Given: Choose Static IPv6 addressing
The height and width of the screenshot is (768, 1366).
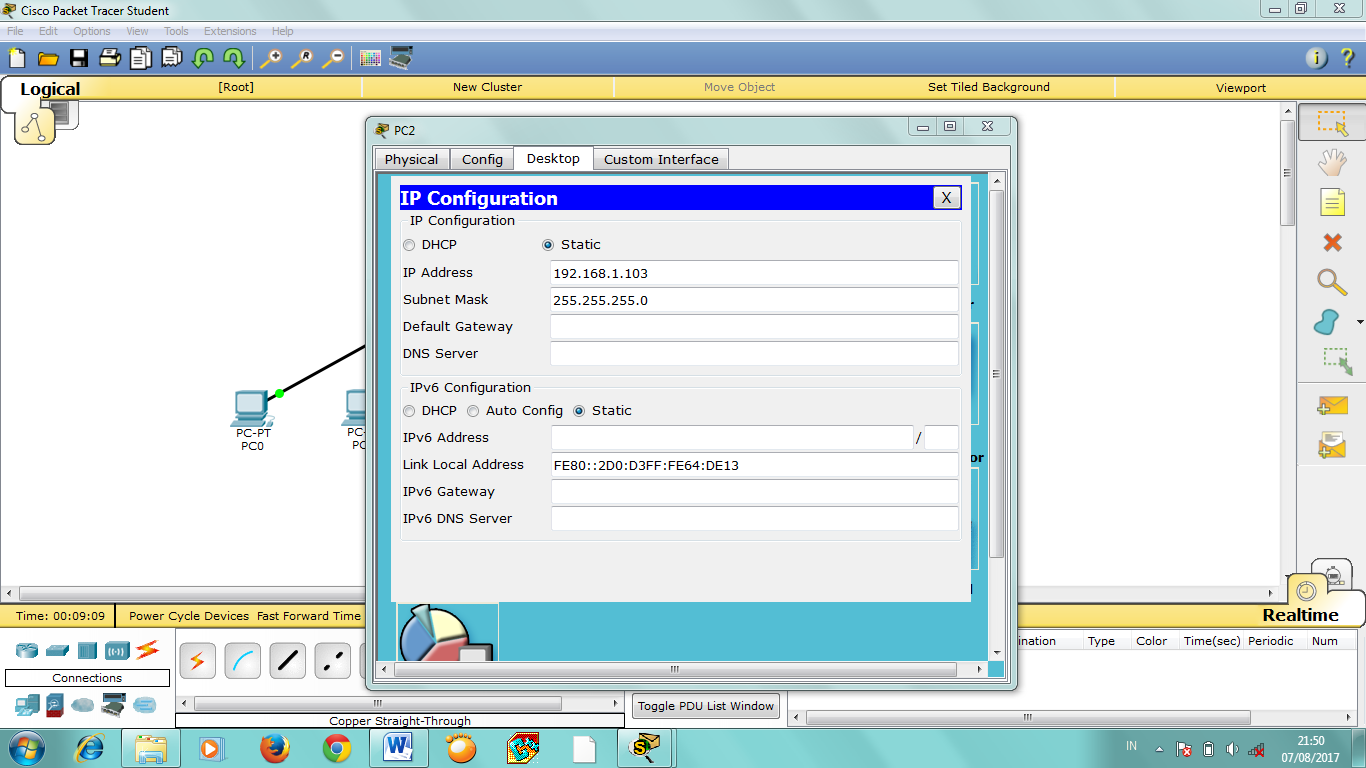Looking at the screenshot, I should point(579,410).
